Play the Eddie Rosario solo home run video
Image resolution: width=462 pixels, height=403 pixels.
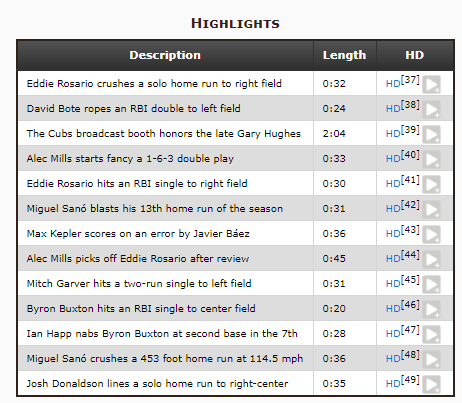coord(431,84)
